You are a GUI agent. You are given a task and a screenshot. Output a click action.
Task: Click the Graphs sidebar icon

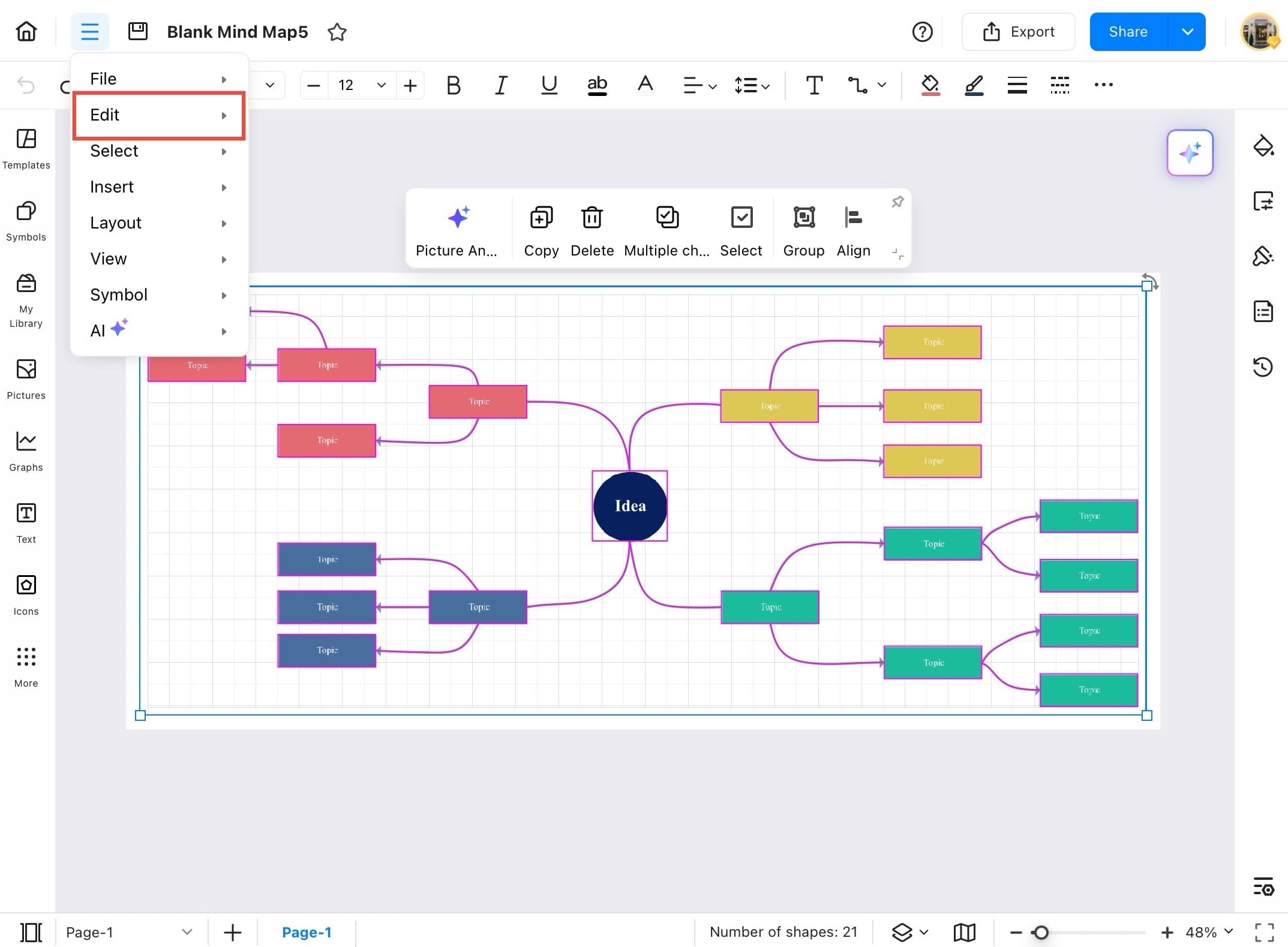coord(26,450)
